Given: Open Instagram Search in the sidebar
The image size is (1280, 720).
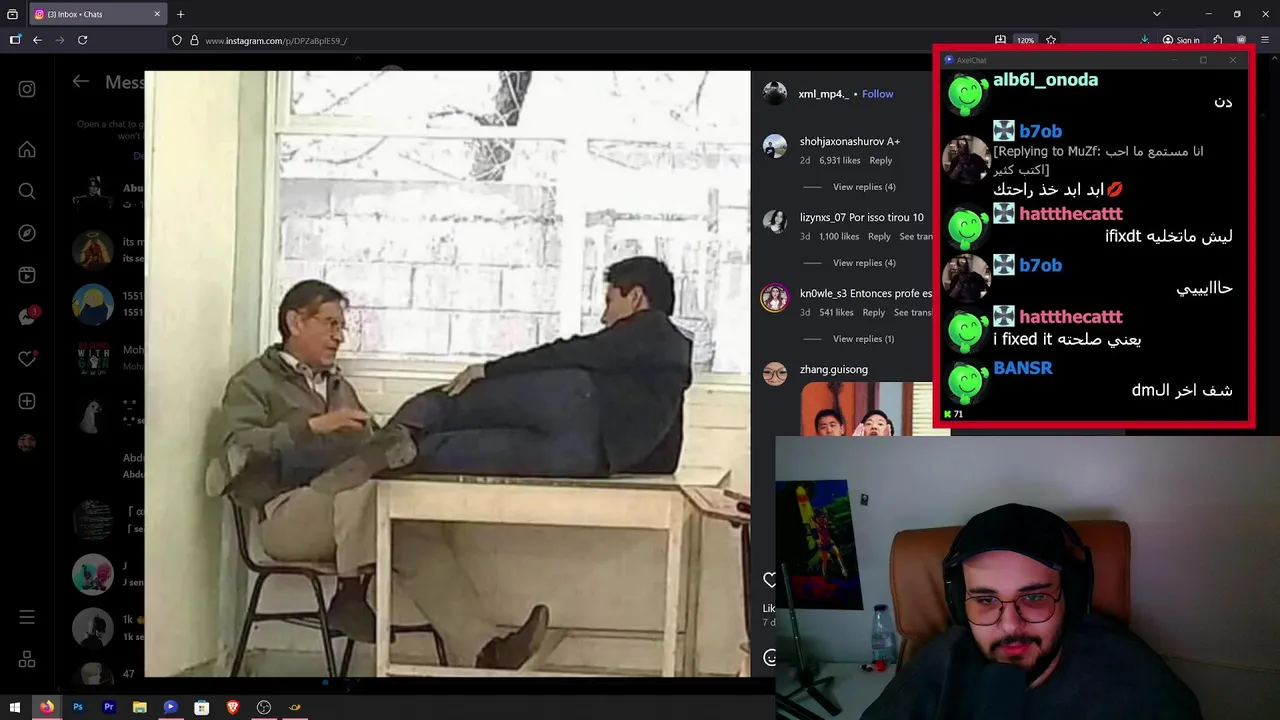Looking at the screenshot, I should pyautogui.click(x=27, y=191).
